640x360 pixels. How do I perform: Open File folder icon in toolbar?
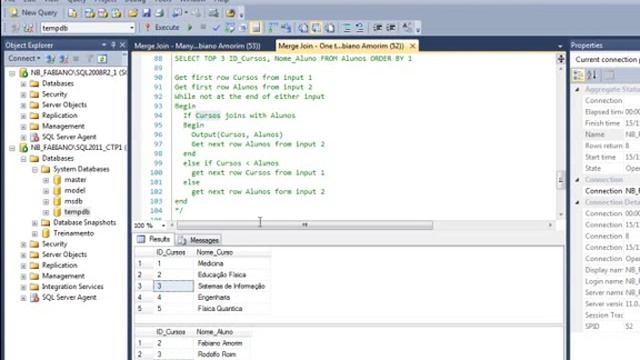[133, 13]
